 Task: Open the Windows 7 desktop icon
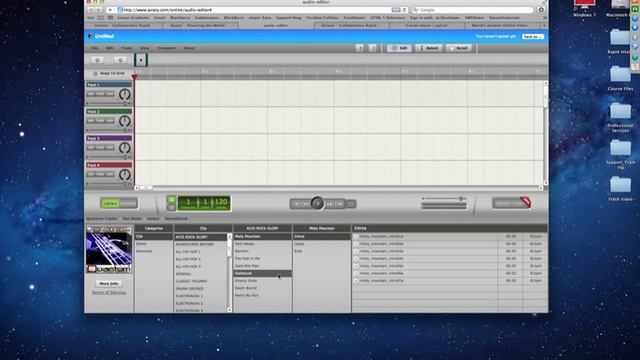(584, 8)
